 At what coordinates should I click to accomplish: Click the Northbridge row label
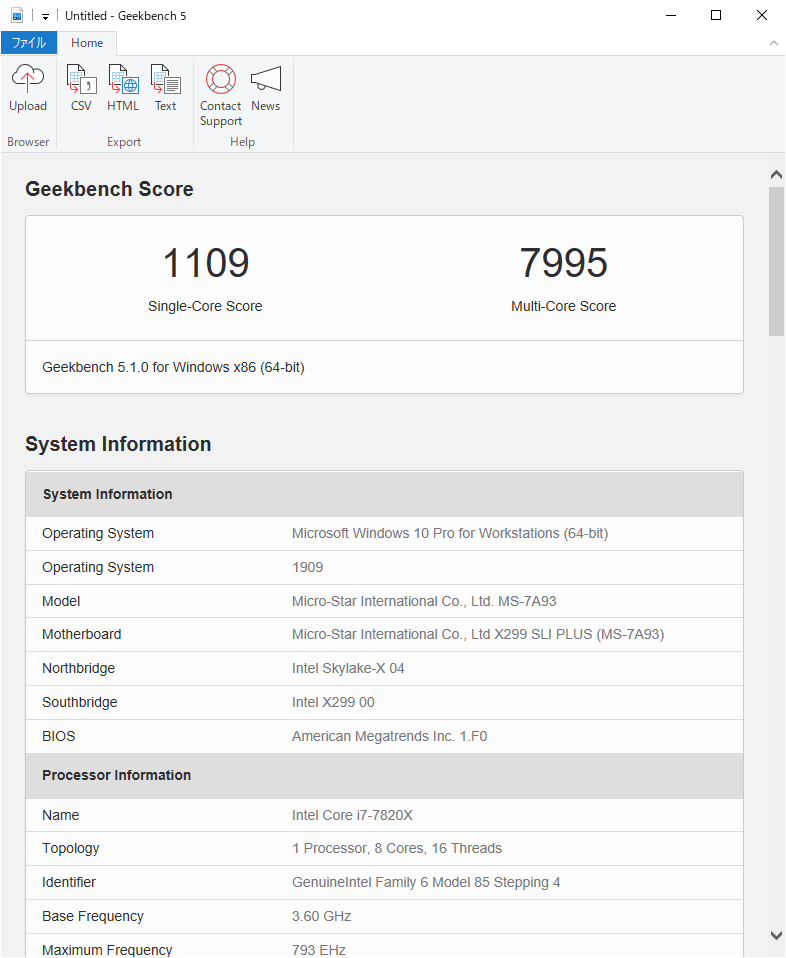[x=79, y=668]
